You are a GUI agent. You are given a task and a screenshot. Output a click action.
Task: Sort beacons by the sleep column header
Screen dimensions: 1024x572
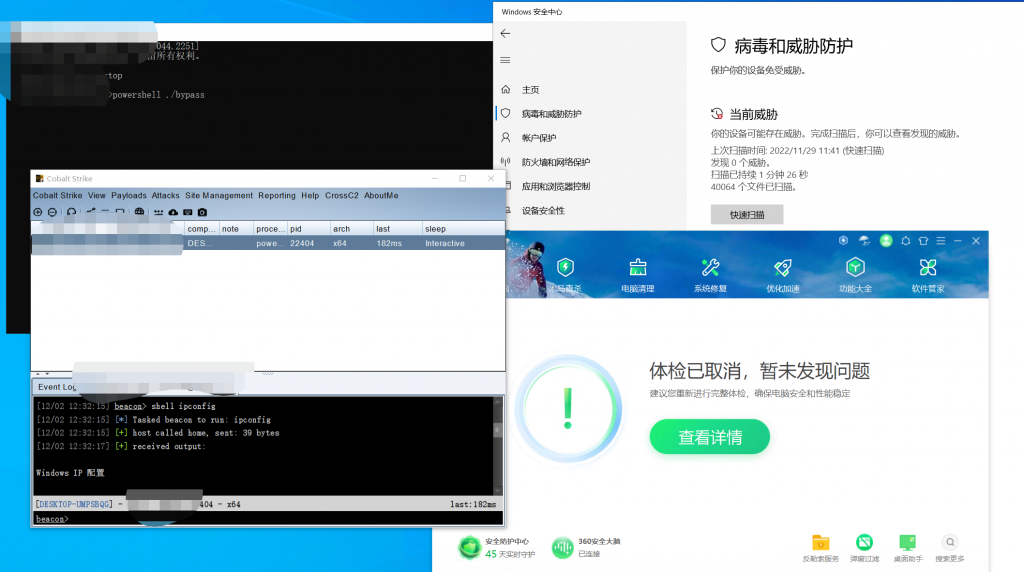tap(463, 229)
